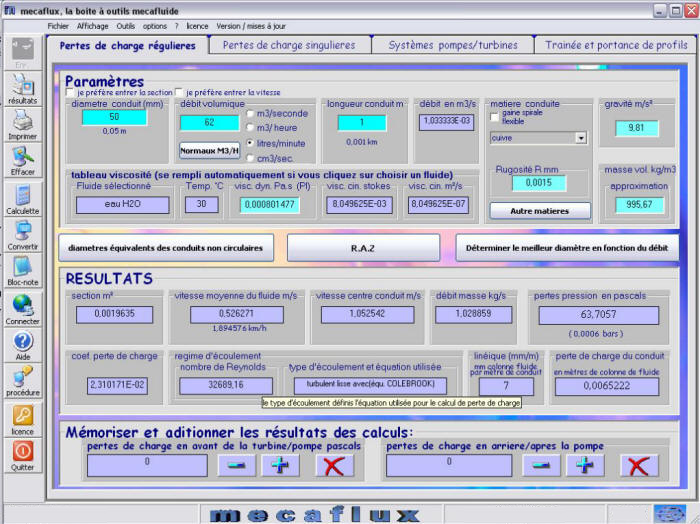The image size is (700, 524).
Task: Open the ? menu
Action: pyautogui.click(x=177, y=26)
